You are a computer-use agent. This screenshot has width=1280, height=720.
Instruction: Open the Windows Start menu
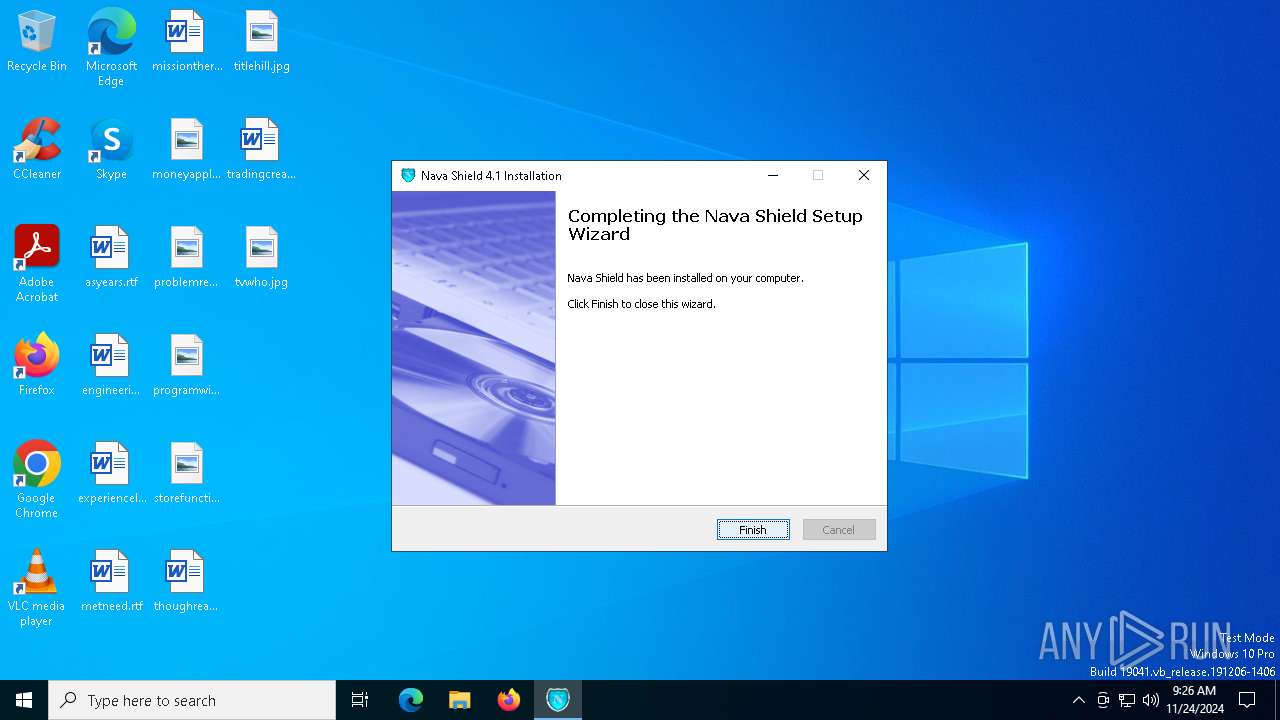point(24,700)
